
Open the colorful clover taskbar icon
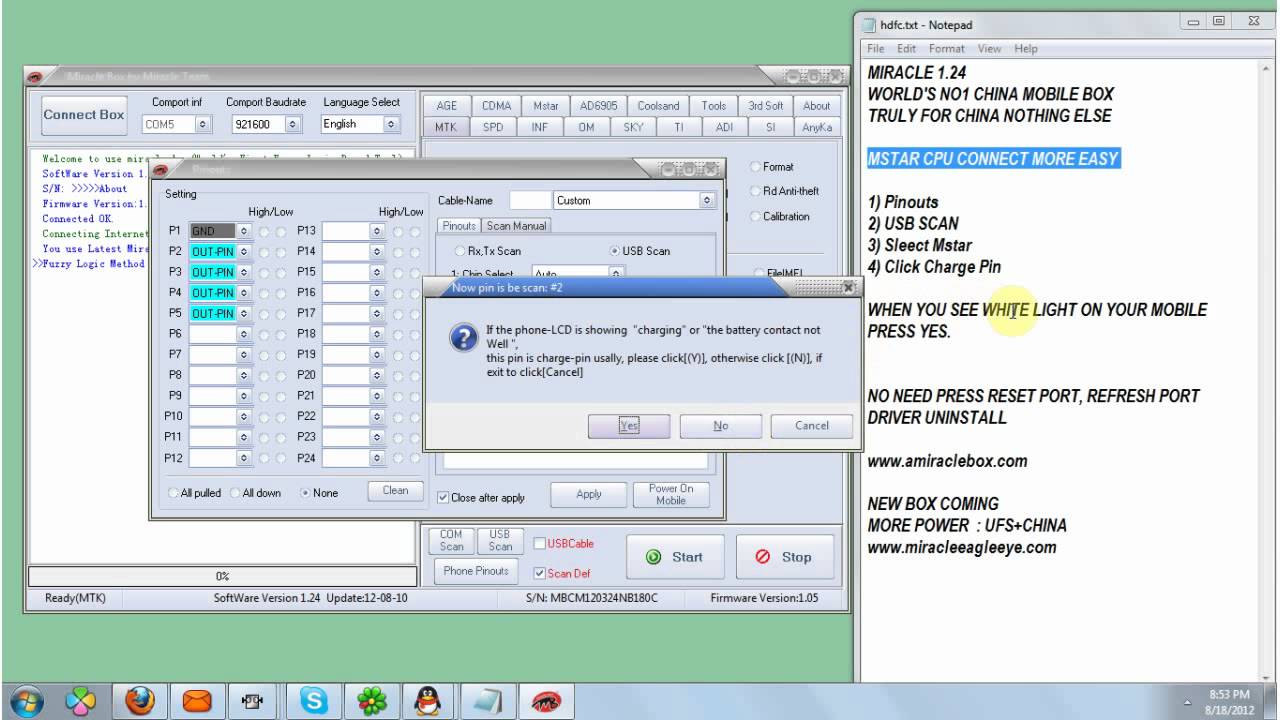(x=80, y=701)
